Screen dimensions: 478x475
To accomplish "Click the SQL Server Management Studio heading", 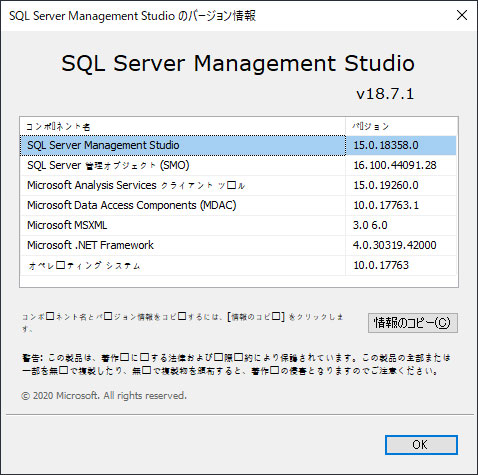I will point(238,63).
